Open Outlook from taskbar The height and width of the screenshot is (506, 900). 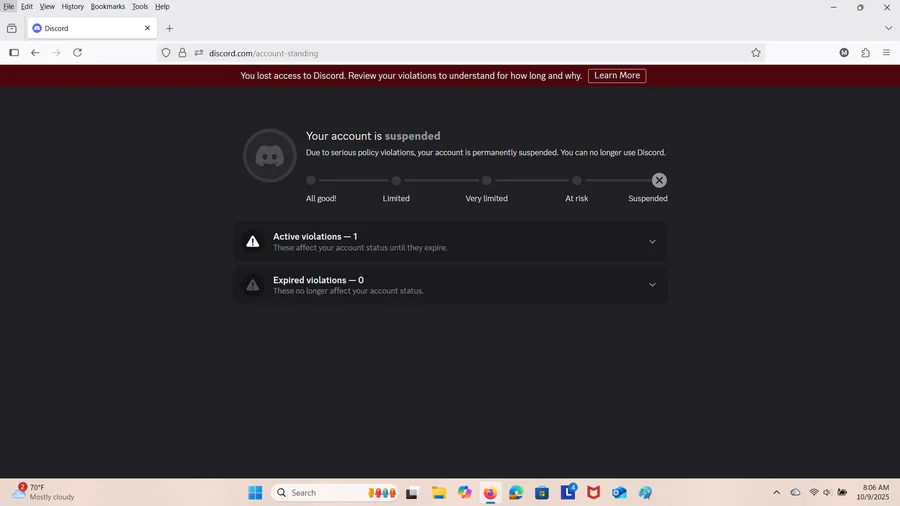619,493
